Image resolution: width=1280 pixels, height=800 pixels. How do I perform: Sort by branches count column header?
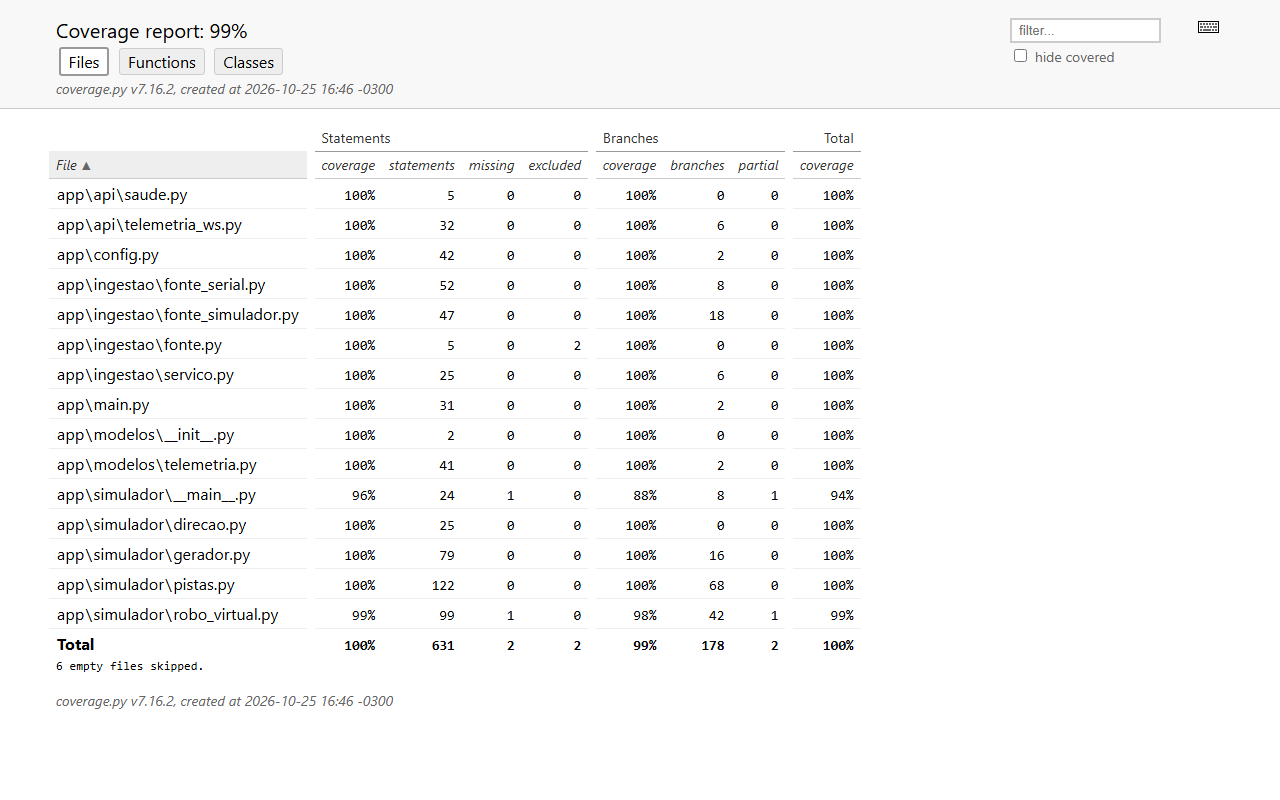point(697,165)
